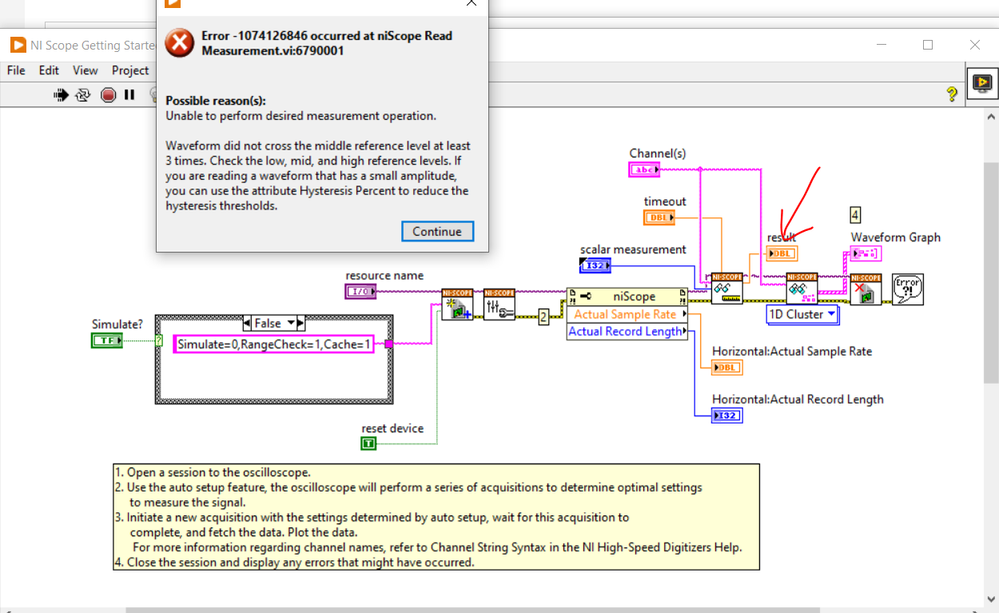Click the case structure selector terminal '?'

pos(159,341)
